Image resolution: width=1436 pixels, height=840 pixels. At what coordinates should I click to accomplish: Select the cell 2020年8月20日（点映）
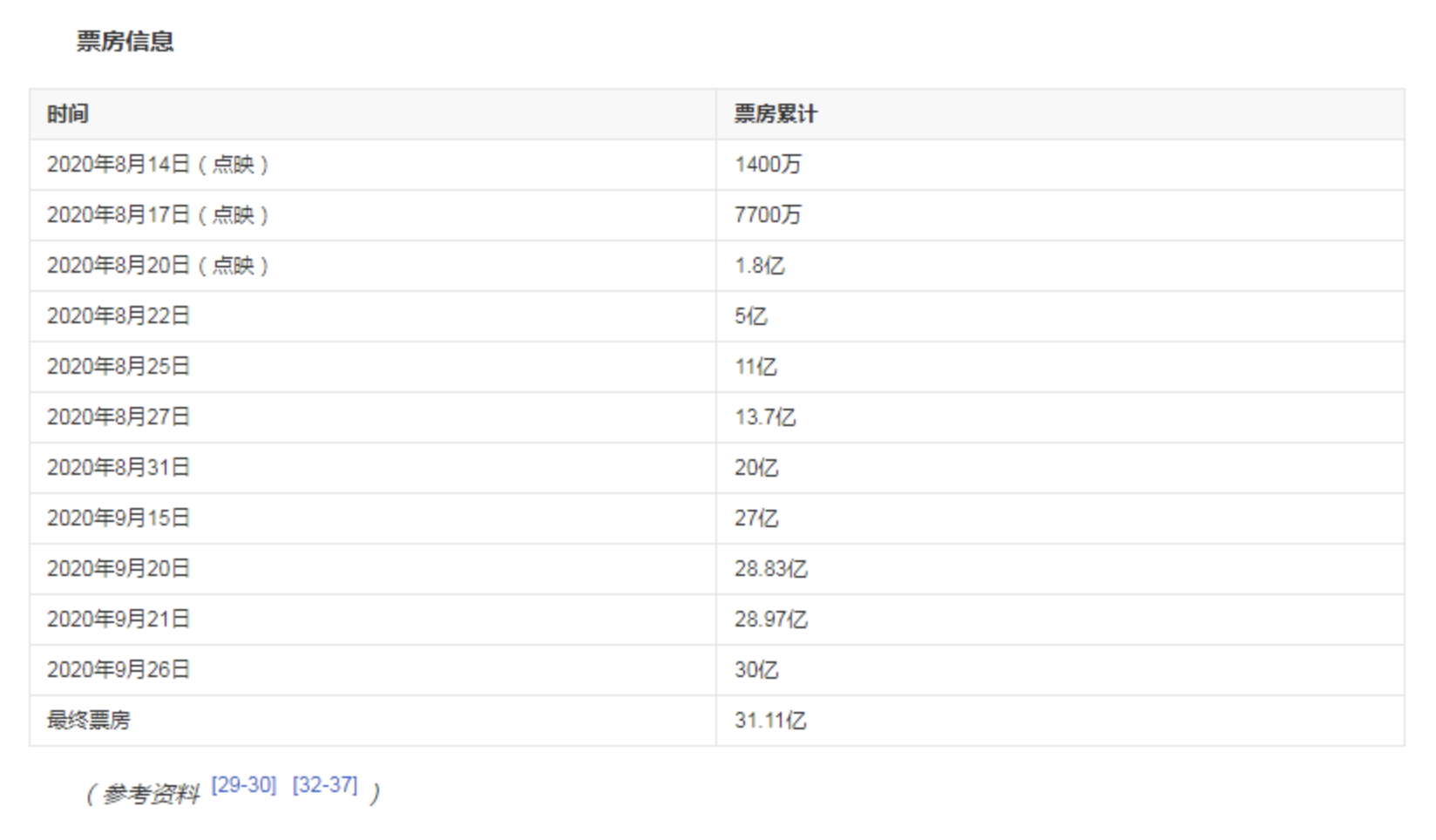coord(373,266)
